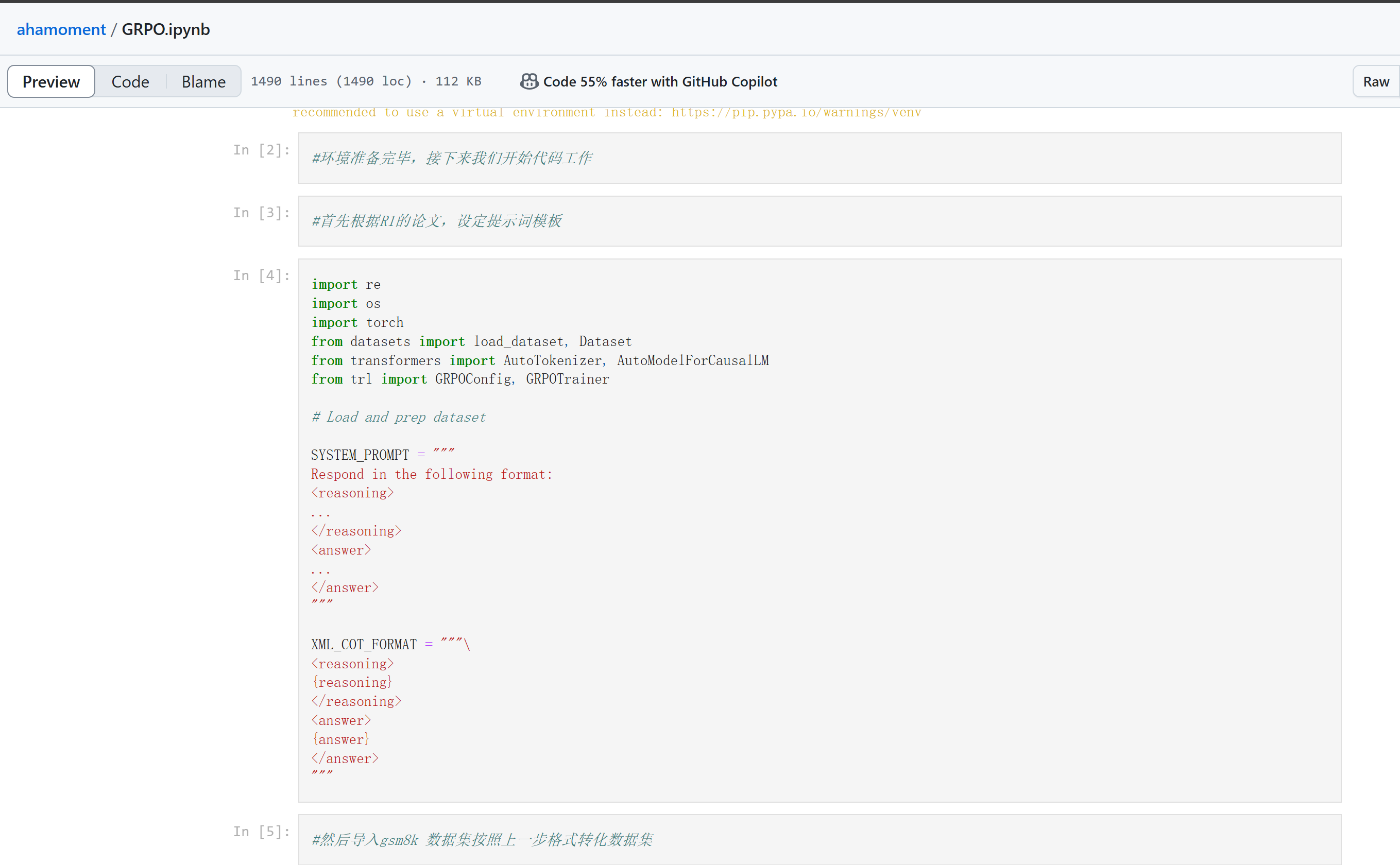The width and height of the screenshot is (1400, 865).
Task: Click the pip venv warning URL text
Action: click(796, 112)
